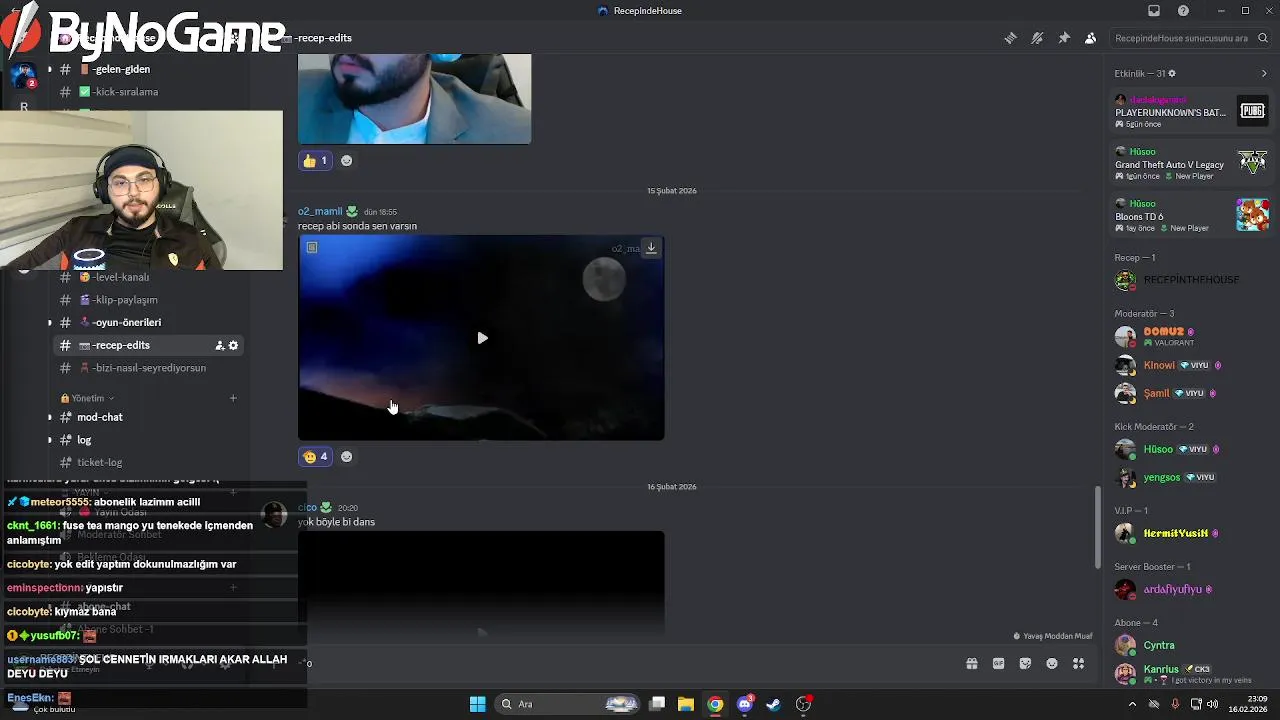This screenshot has height=720, width=1280.
Task: Open Etkinlik activity settings gear
Action: (x=1172, y=73)
